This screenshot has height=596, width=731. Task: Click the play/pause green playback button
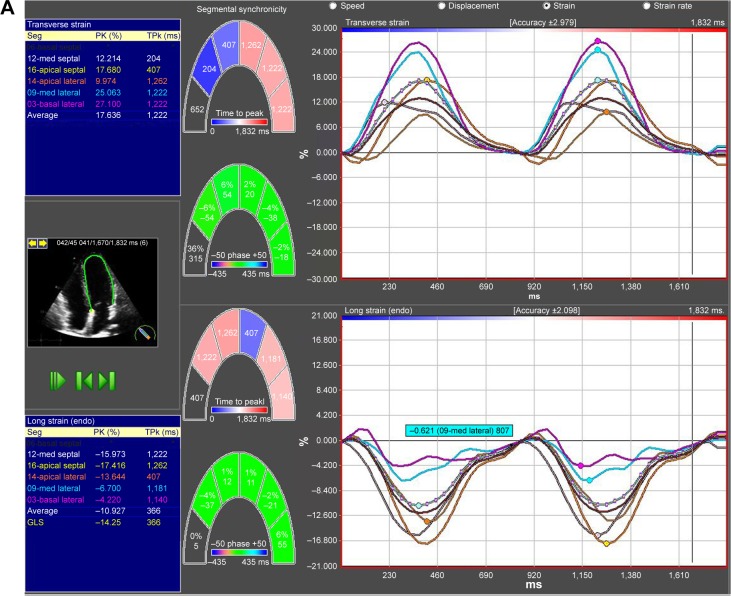58,379
